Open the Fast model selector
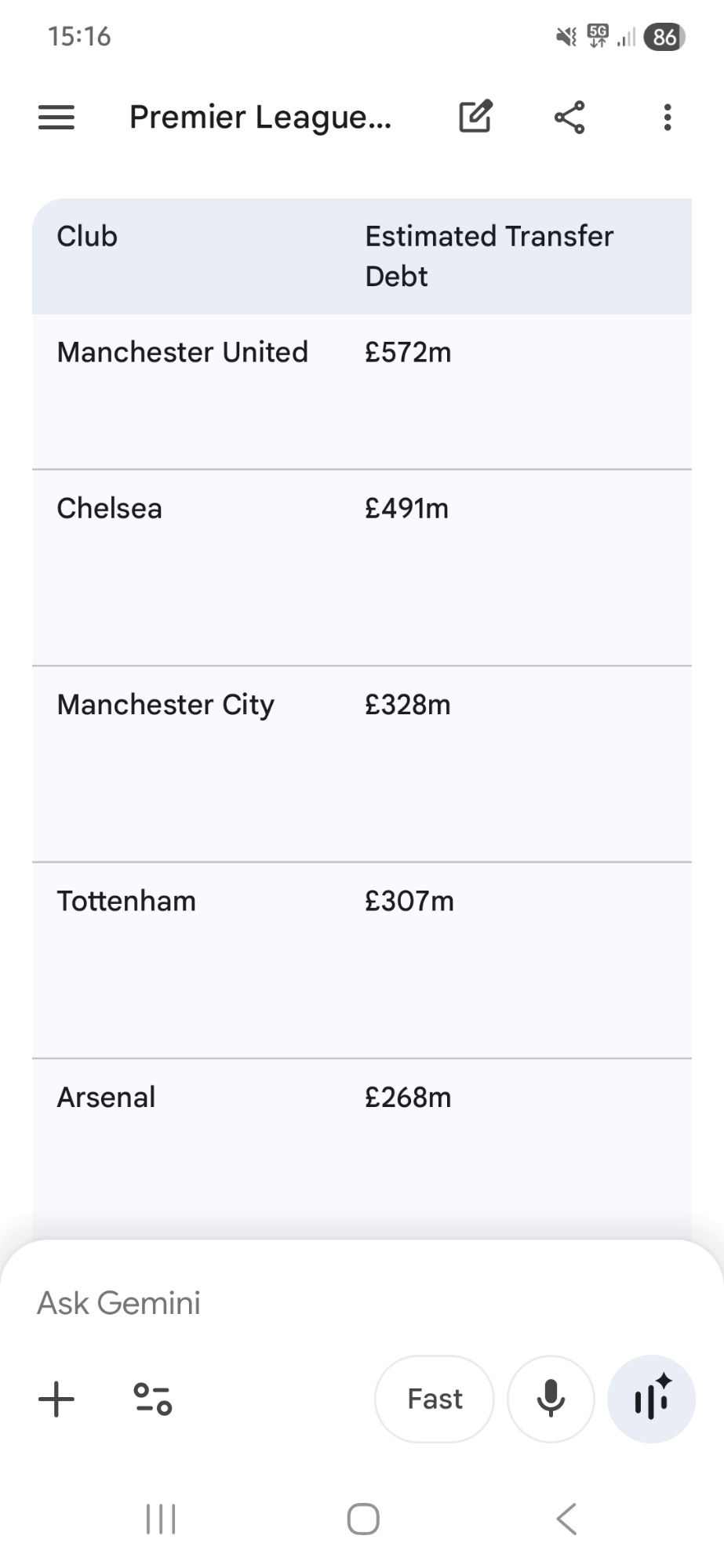This screenshot has height=1568, width=724. (435, 1399)
